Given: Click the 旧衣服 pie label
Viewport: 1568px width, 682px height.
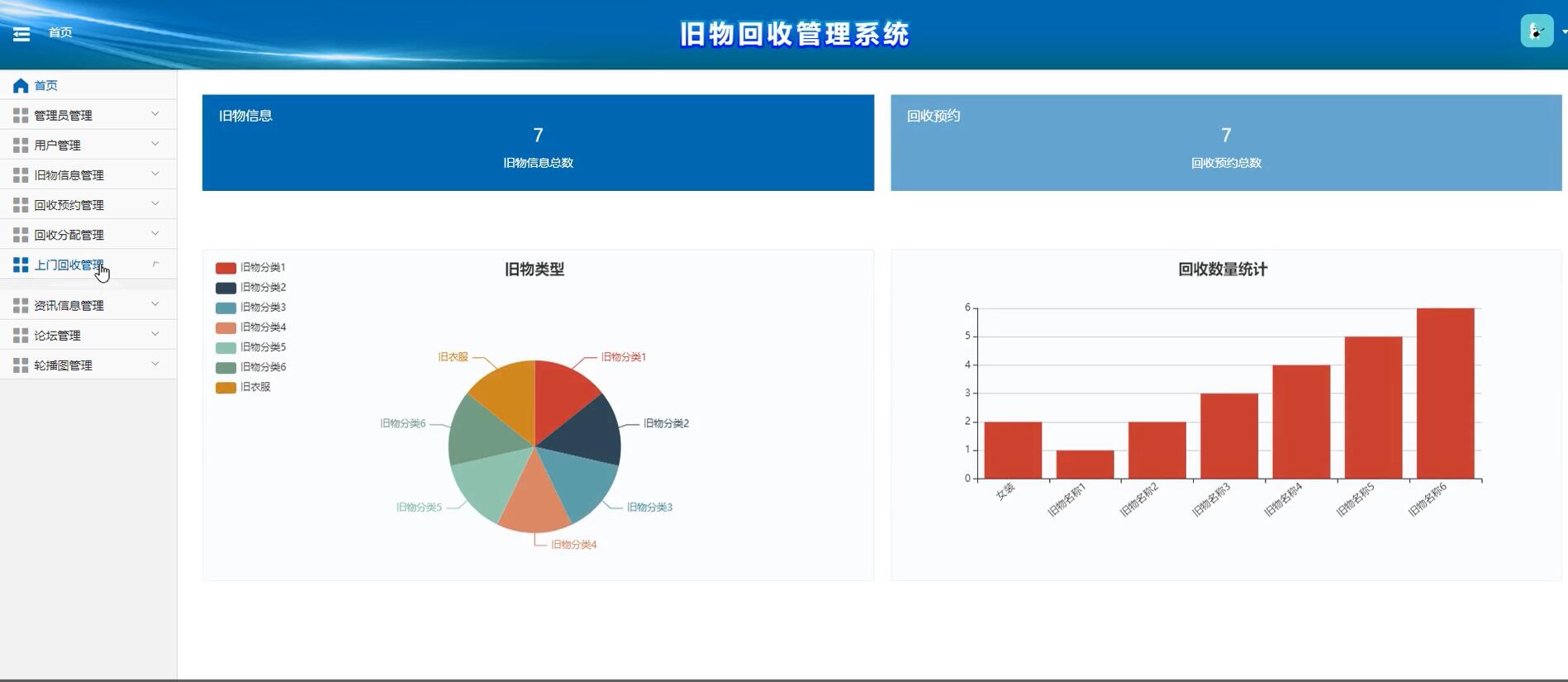Looking at the screenshot, I should (453, 357).
